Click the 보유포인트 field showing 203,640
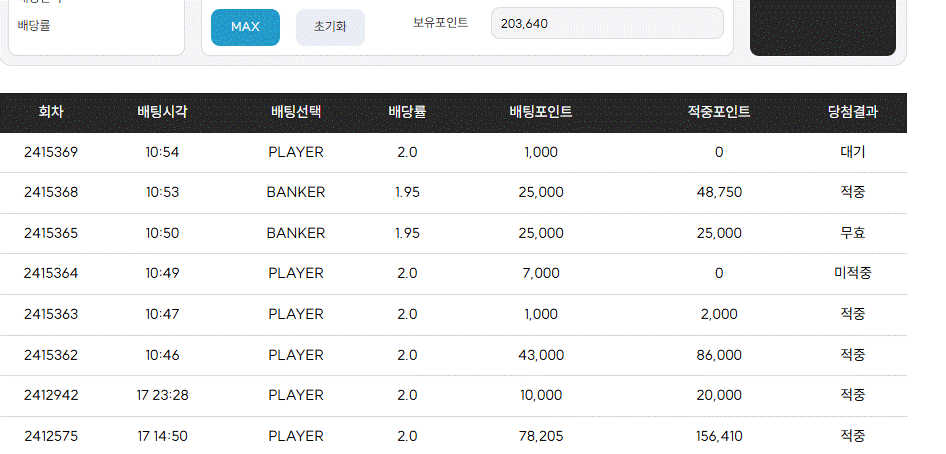Screen dimensions: 946x454 607,24
